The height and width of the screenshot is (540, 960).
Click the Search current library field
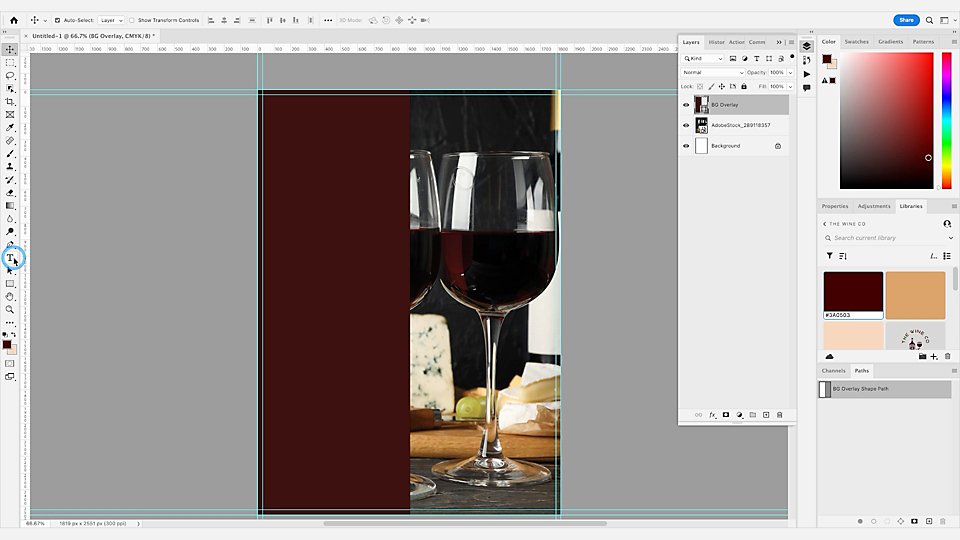tap(888, 238)
